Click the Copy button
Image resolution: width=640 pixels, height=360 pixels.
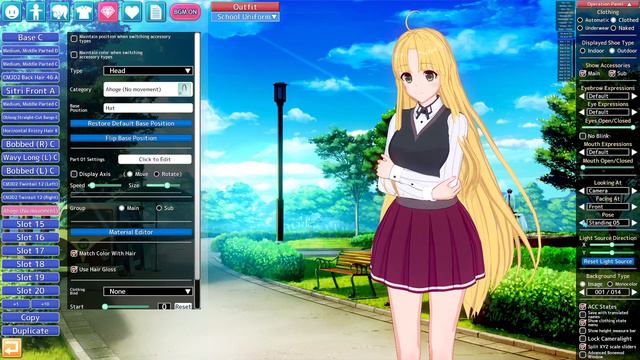tap(31, 318)
